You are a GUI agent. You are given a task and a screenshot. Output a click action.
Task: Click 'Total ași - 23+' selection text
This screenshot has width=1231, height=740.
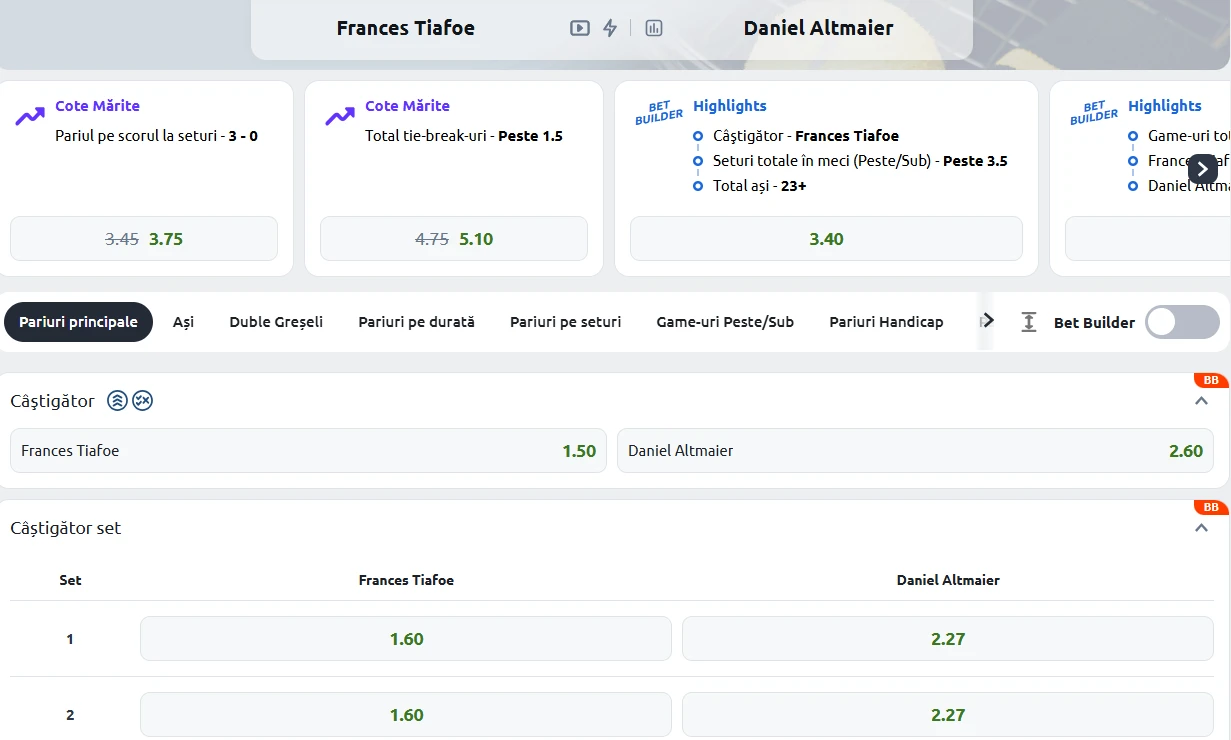[x=760, y=186]
